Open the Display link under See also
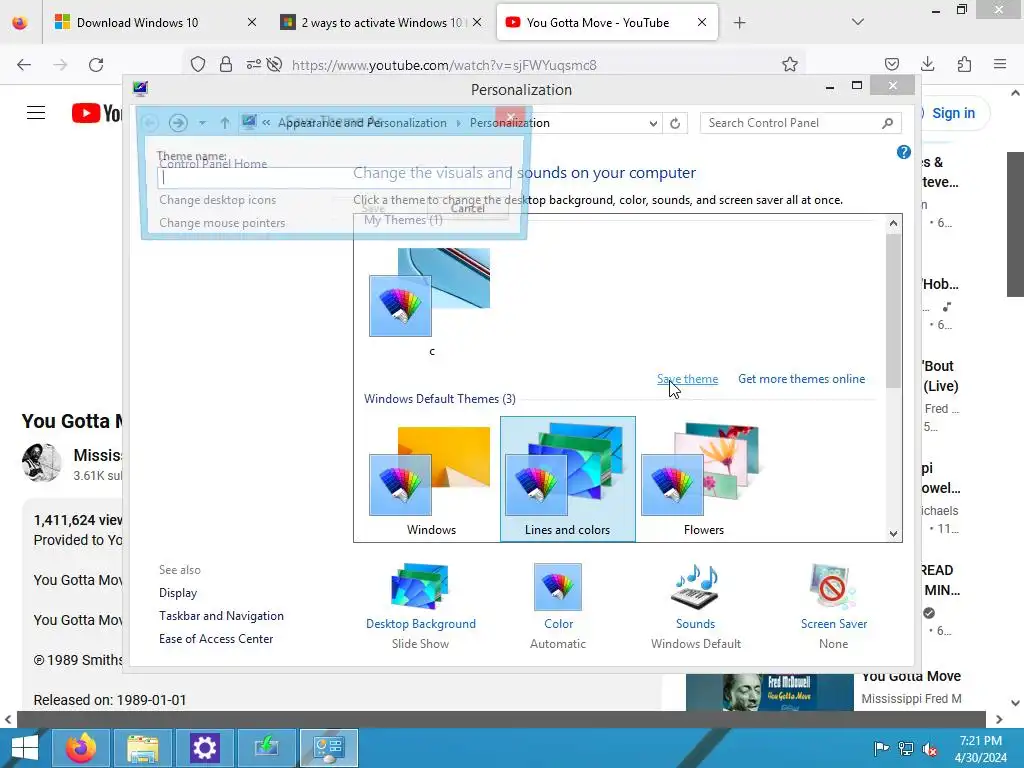1024x768 pixels. 178,593
